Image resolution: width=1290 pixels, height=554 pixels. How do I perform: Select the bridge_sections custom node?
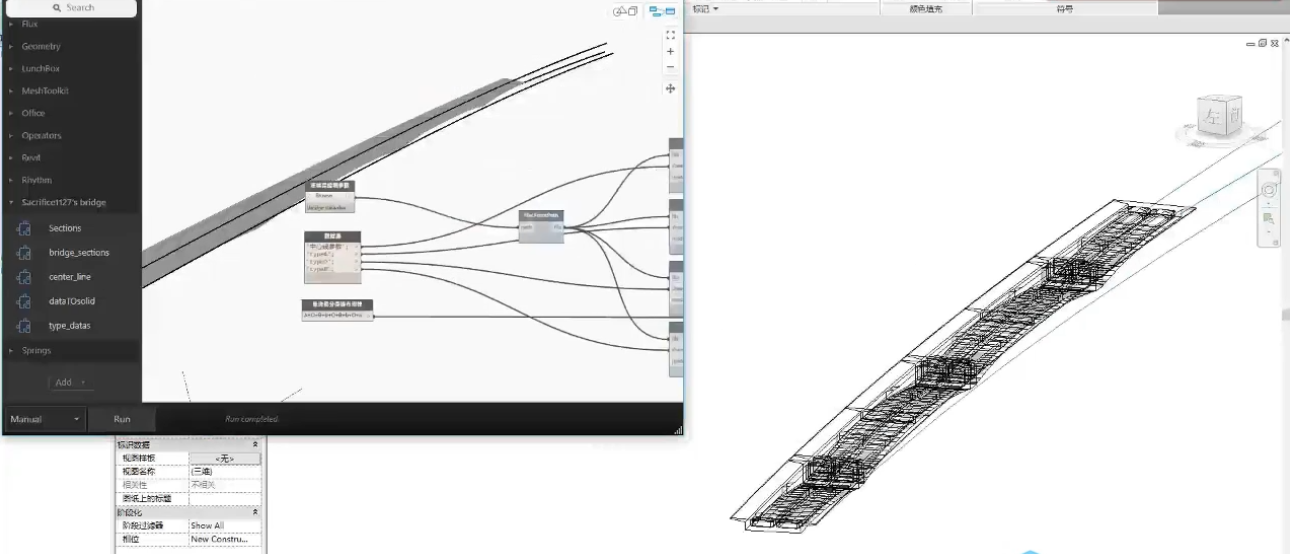pos(78,253)
